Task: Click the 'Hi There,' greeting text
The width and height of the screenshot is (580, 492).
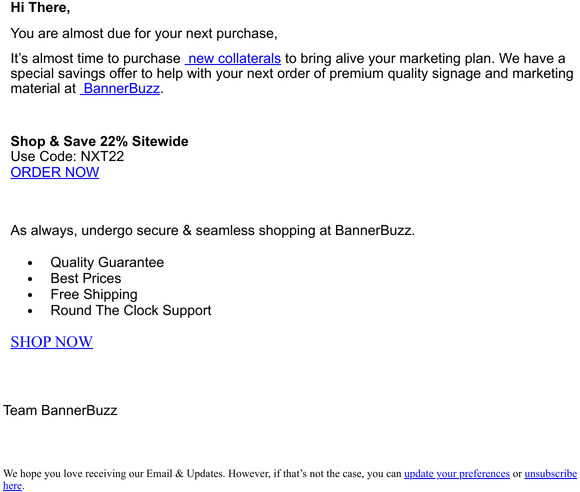Action: [40, 7]
